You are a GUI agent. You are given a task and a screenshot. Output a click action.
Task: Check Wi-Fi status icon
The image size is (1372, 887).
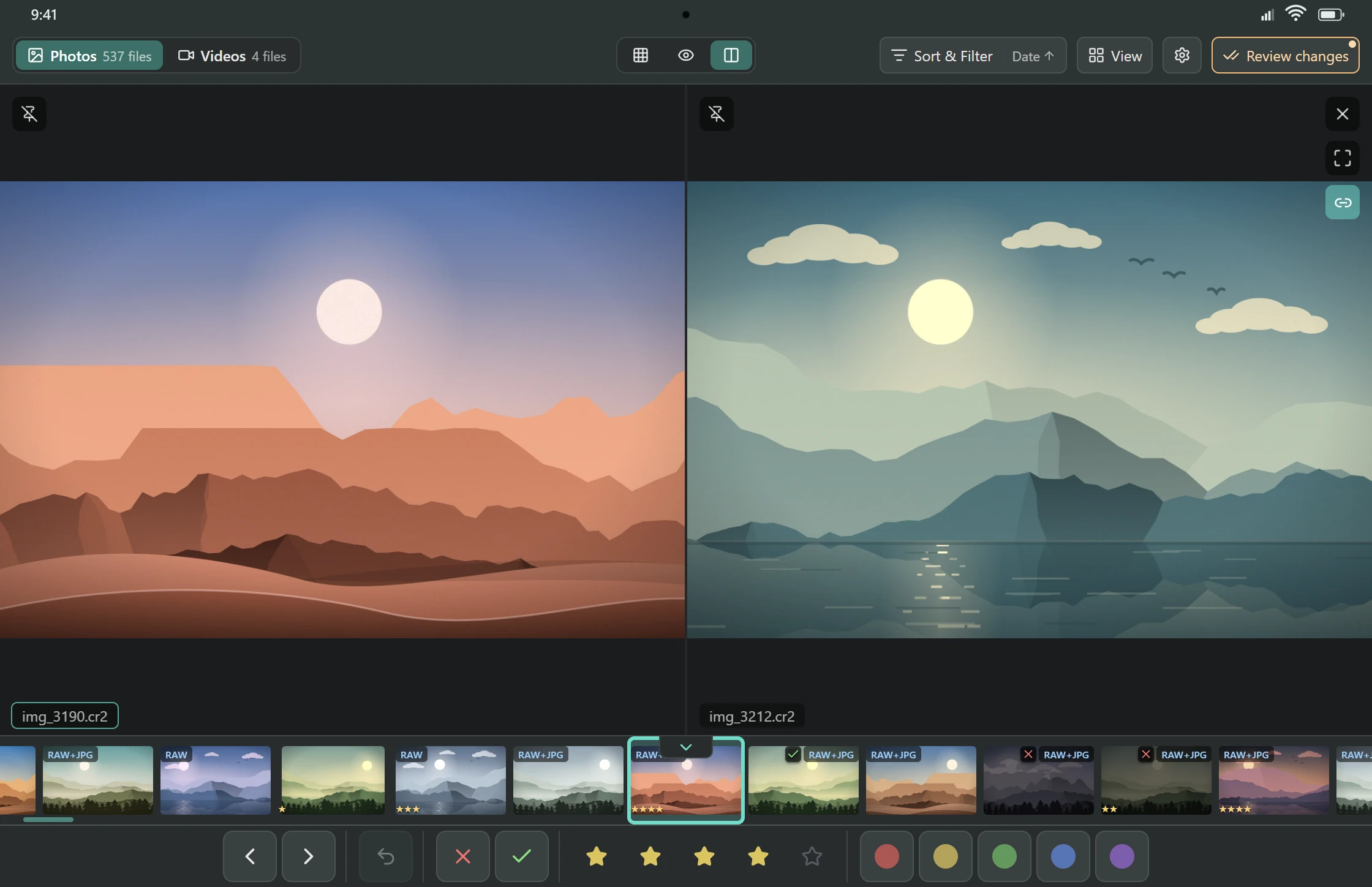point(1295,13)
